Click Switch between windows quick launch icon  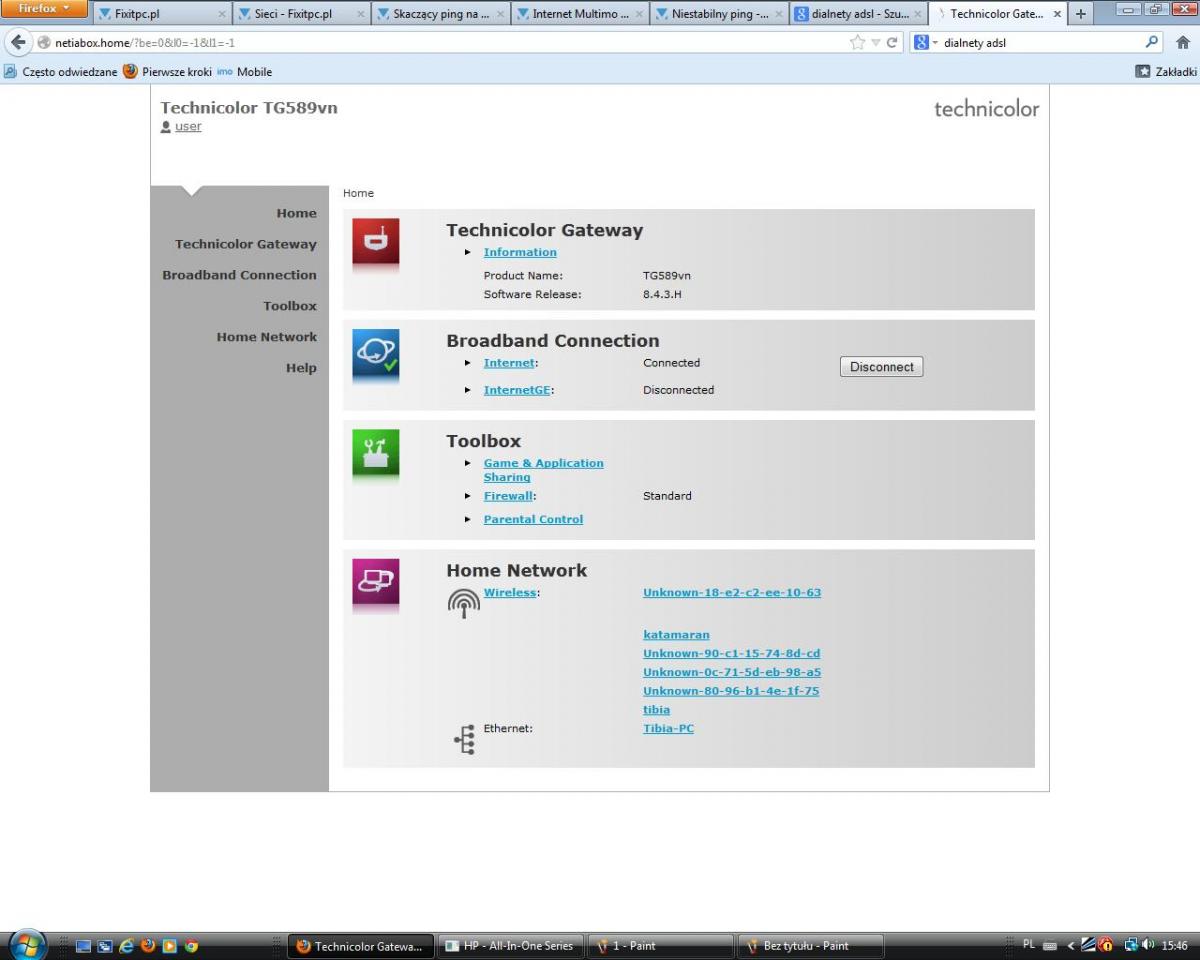click(x=104, y=946)
